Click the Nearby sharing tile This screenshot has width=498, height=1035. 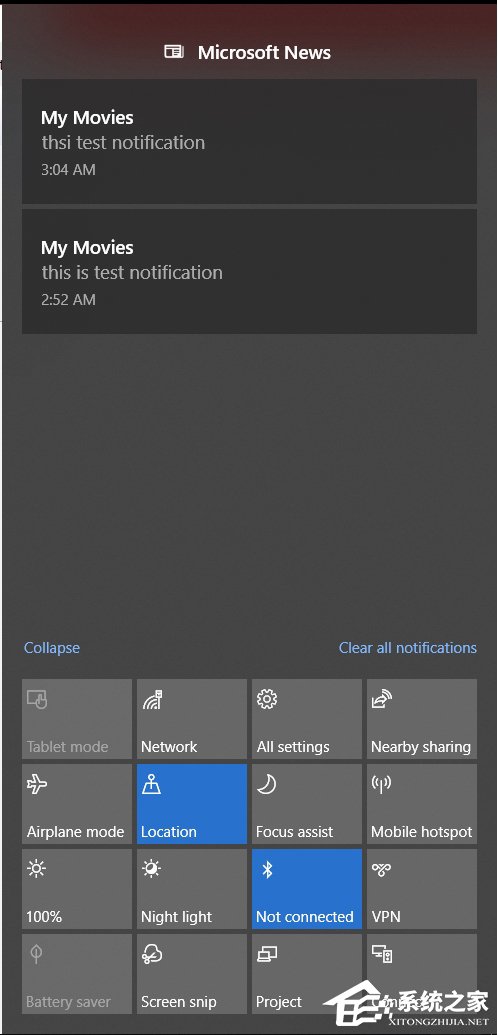421,719
